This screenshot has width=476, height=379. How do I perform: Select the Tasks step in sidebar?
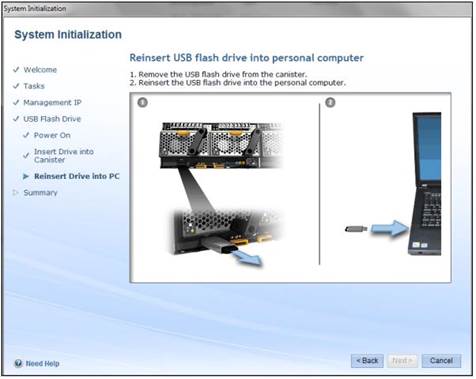(x=34, y=86)
